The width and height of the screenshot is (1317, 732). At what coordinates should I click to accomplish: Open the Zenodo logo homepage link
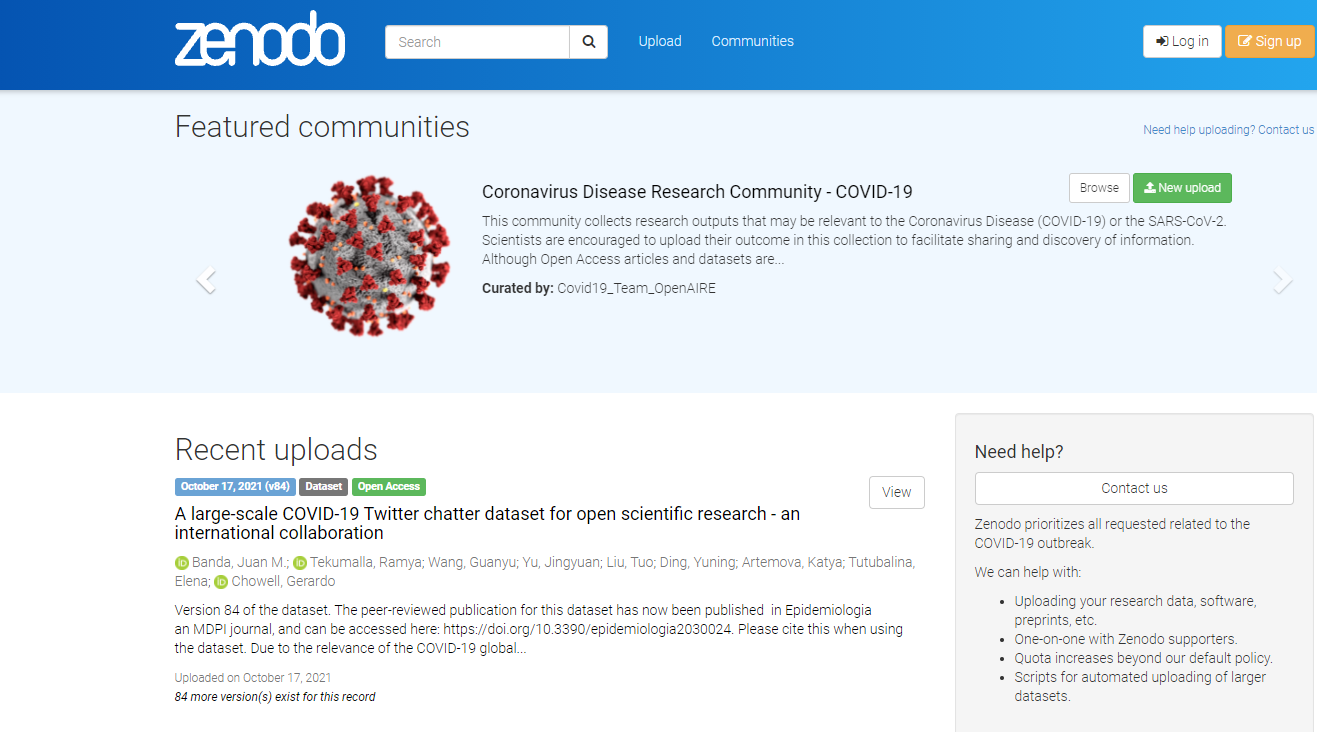[260, 40]
